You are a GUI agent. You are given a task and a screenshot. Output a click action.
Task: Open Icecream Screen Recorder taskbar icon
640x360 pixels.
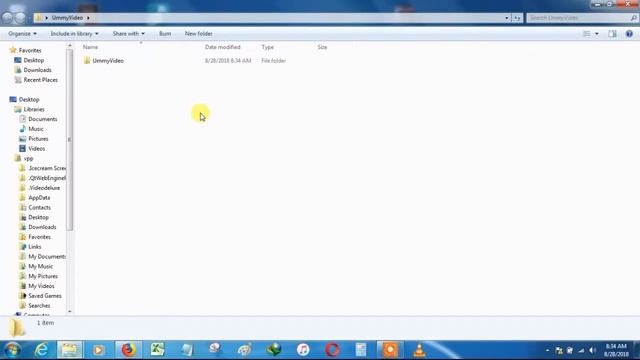[x=390, y=350]
